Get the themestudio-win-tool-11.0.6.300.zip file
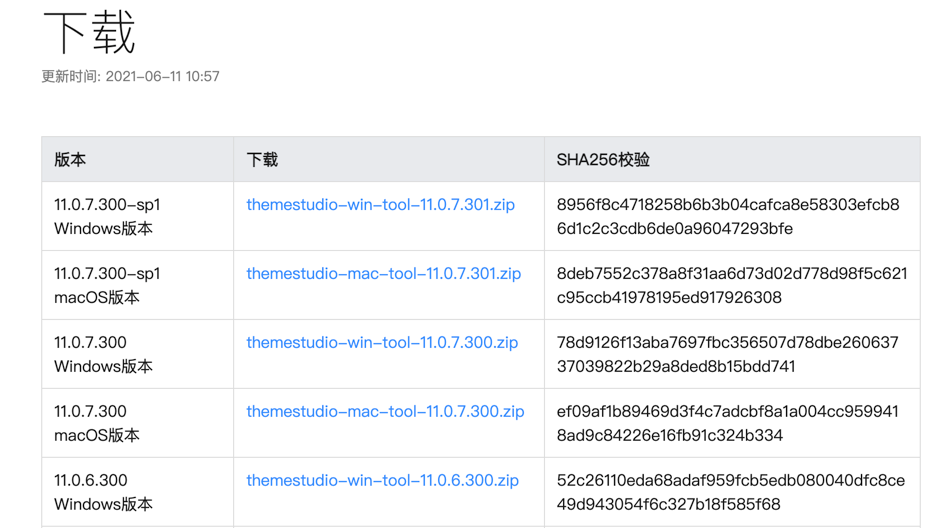The width and height of the screenshot is (950, 528). point(382,481)
